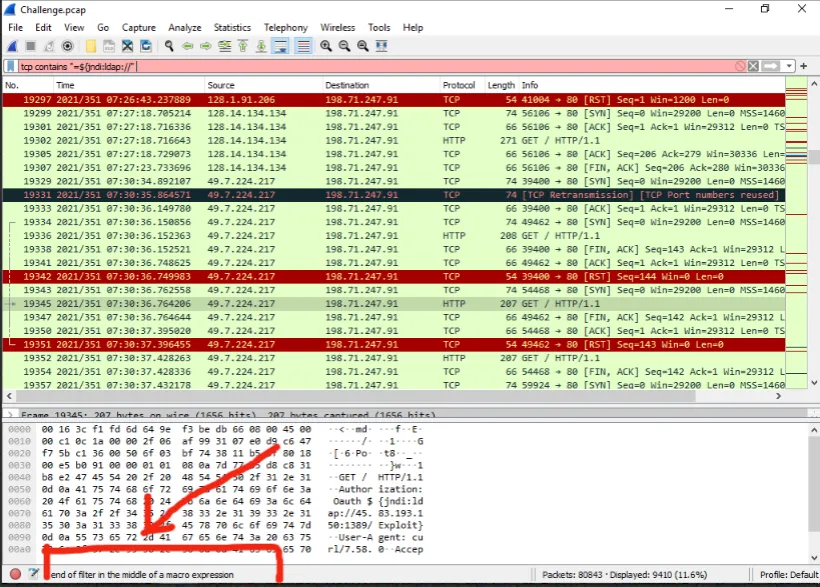
Task: Zoom out main window text
Action: [344, 46]
